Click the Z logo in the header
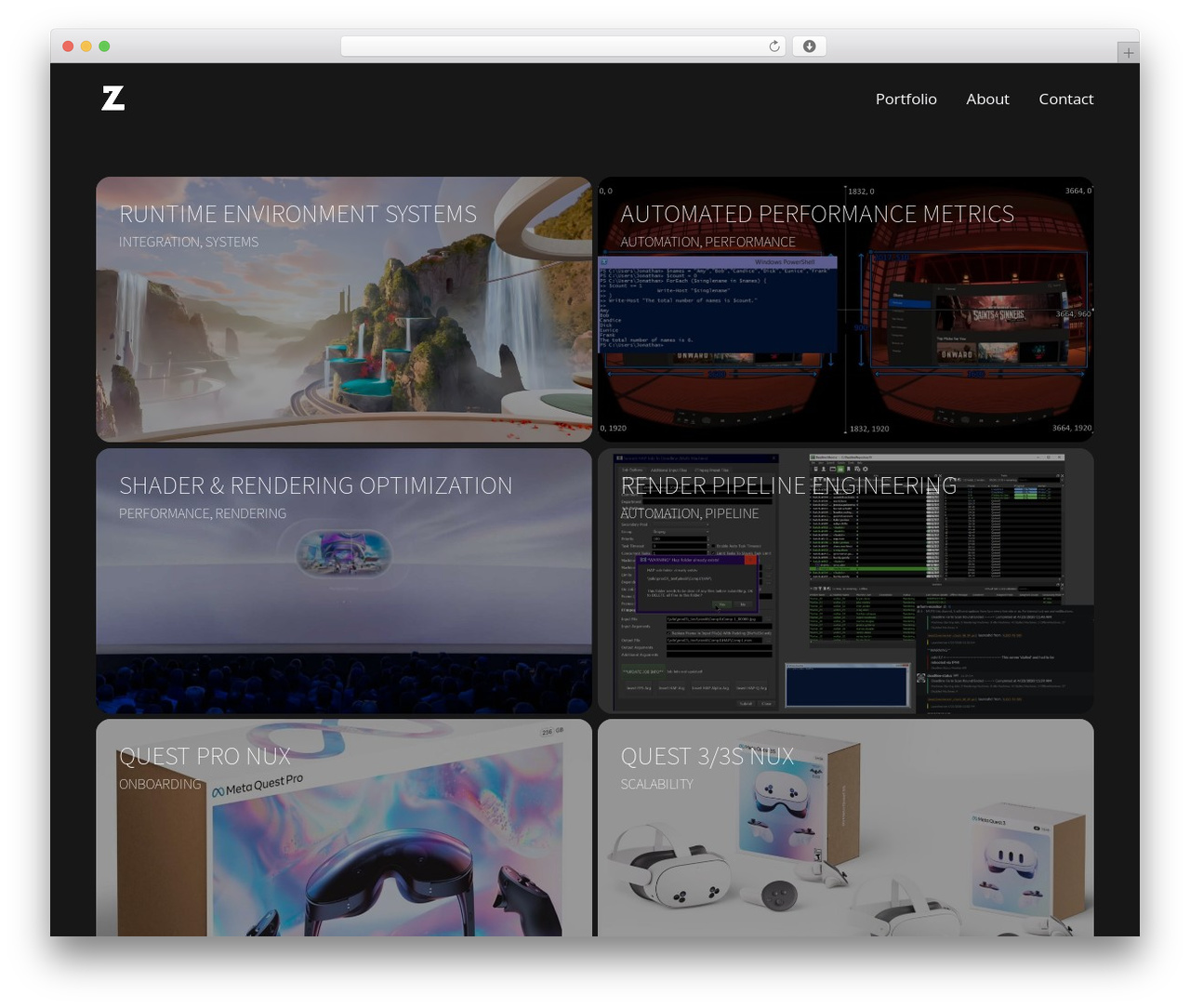This screenshot has width=1190, height=1008. (112, 98)
